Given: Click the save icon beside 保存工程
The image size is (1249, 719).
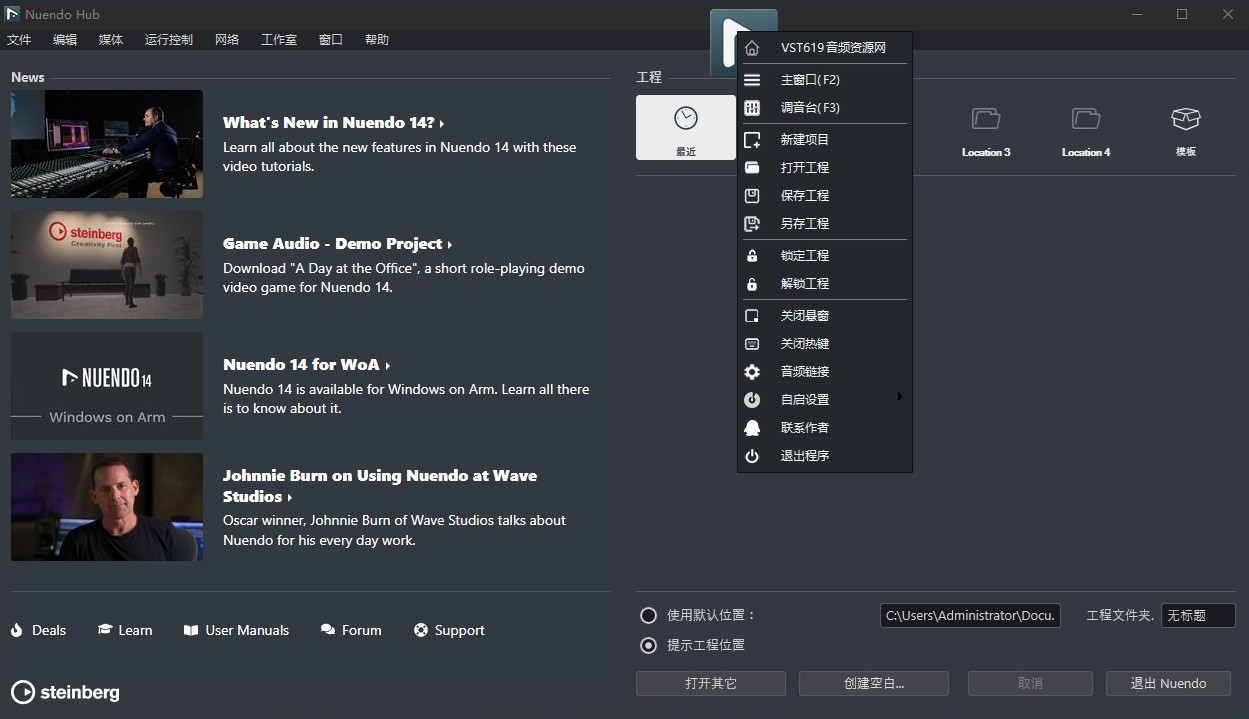Looking at the screenshot, I should coord(752,196).
